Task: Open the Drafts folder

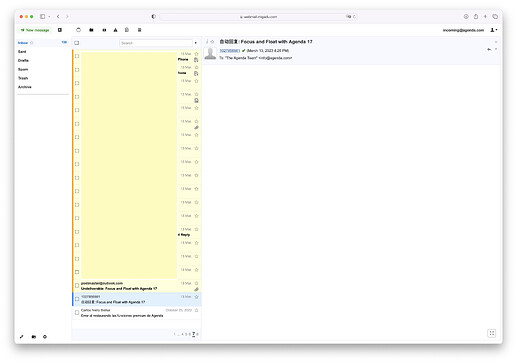Action: point(23,60)
